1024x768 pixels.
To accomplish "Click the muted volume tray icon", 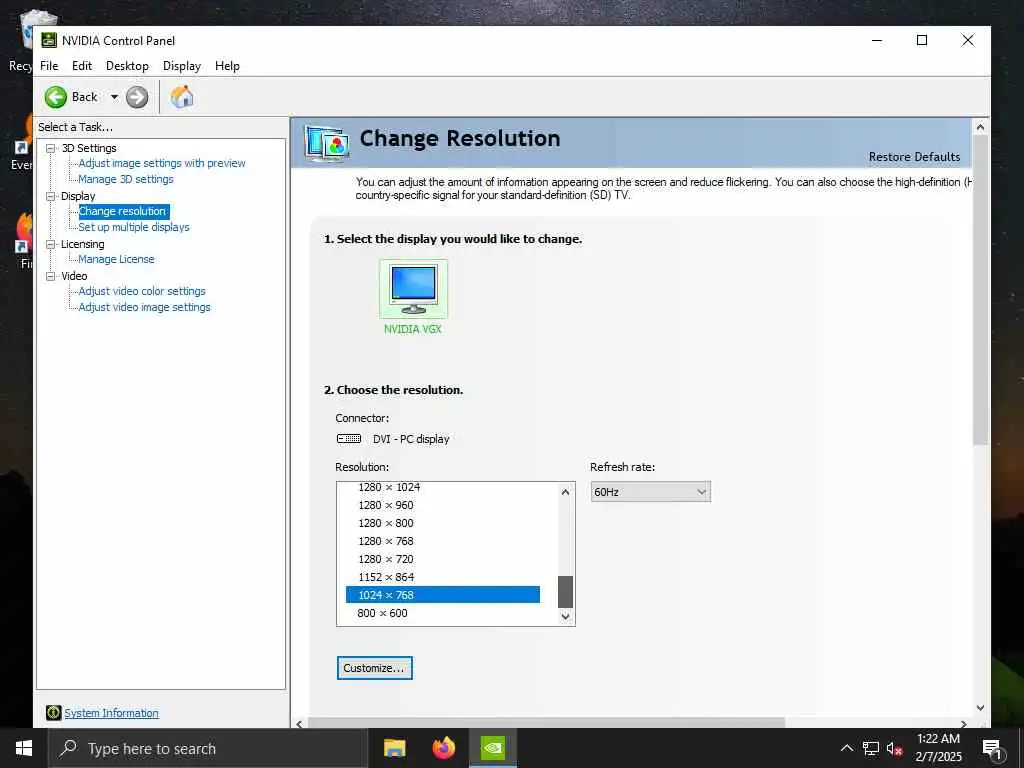I will (895, 749).
